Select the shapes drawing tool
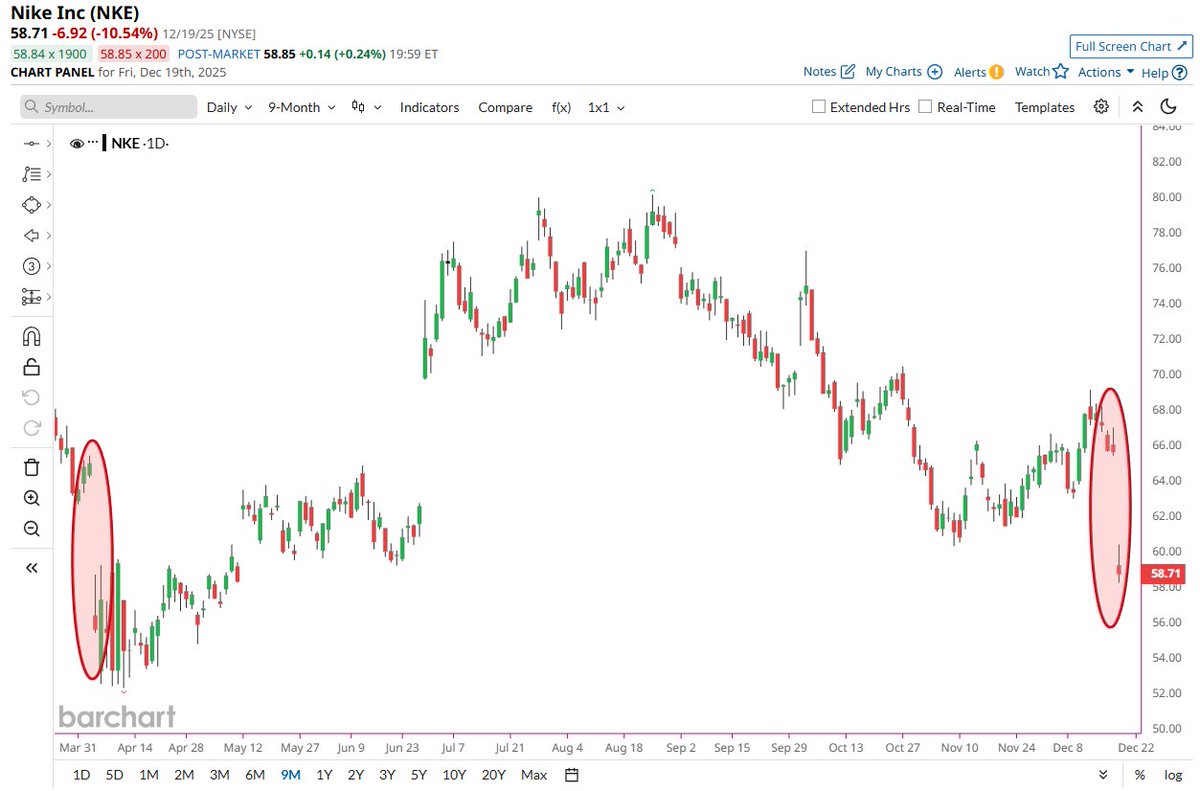 coord(30,204)
